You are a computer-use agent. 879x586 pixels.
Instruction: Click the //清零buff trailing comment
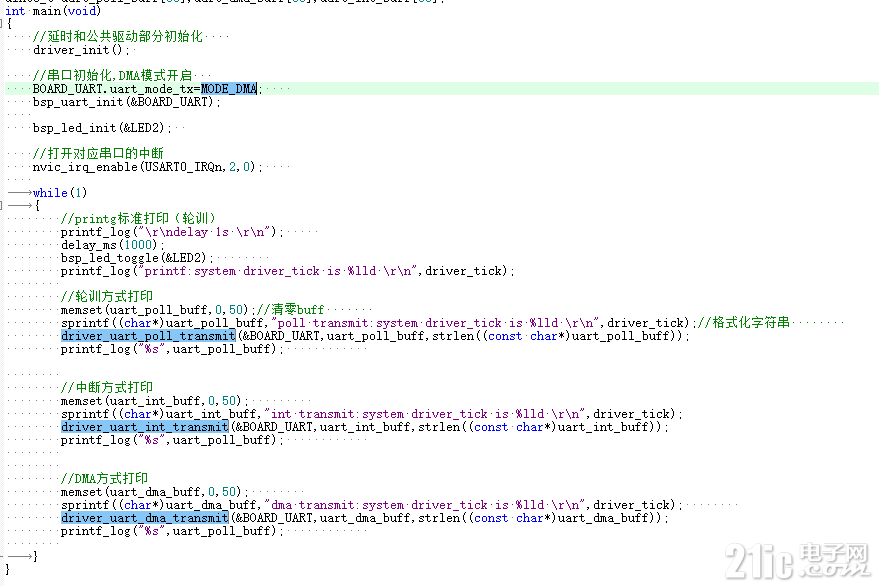(290, 310)
